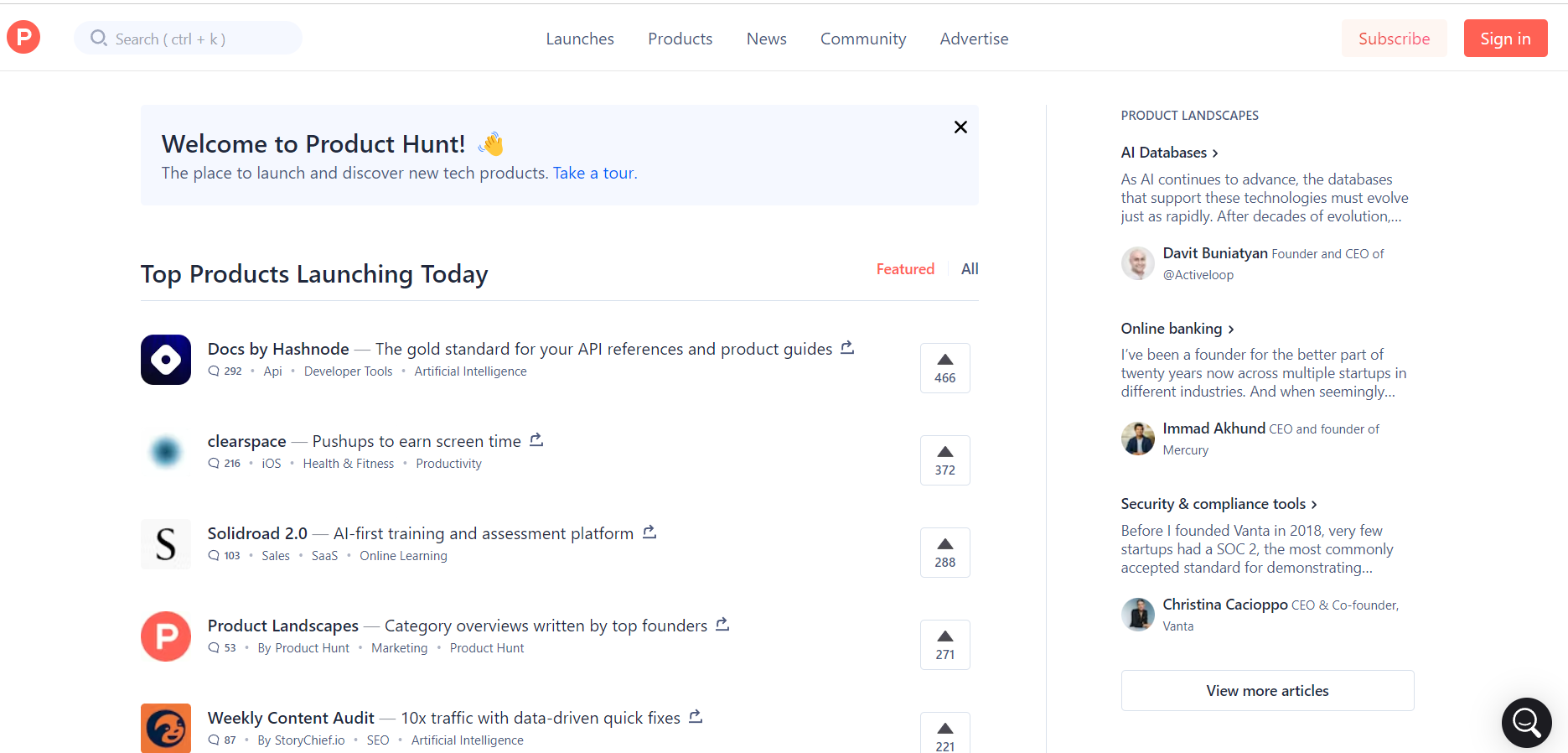Open the By StoryChief.io tag
The width and height of the screenshot is (1568, 753).
tap(301, 740)
